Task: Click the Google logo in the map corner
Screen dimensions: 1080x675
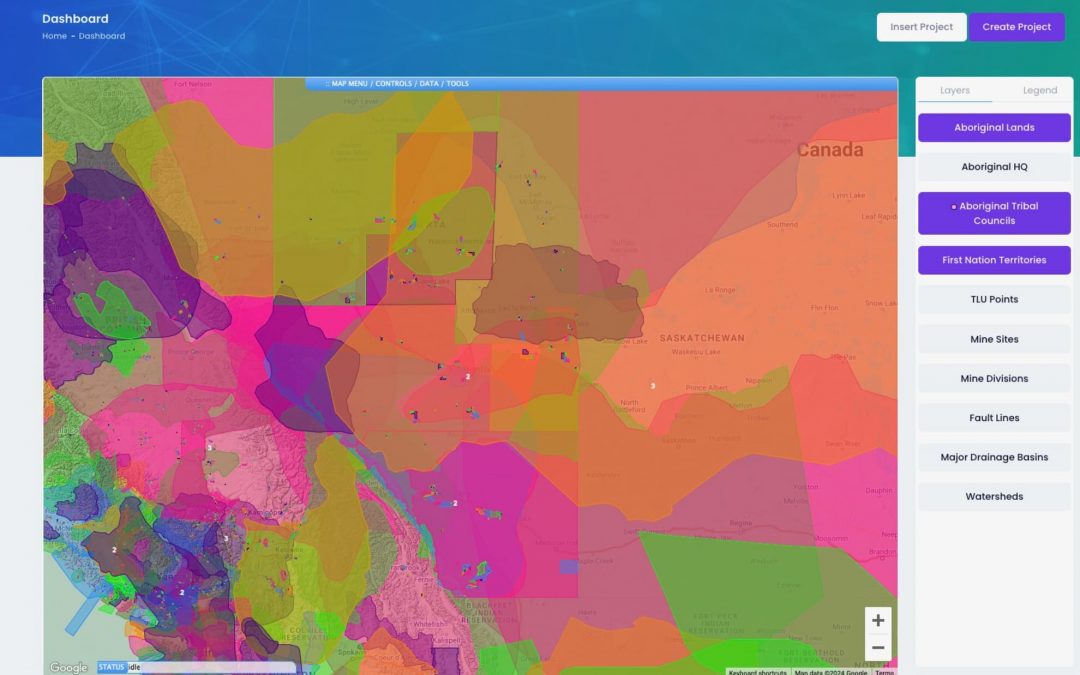Action: (x=66, y=666)
